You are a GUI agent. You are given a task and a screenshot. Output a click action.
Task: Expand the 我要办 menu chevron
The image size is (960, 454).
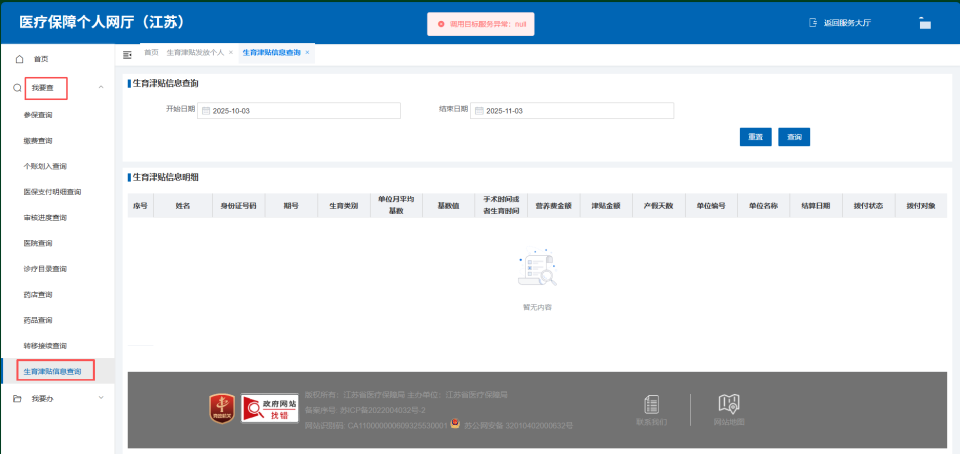pyautogui.click(x=101, y=398)
